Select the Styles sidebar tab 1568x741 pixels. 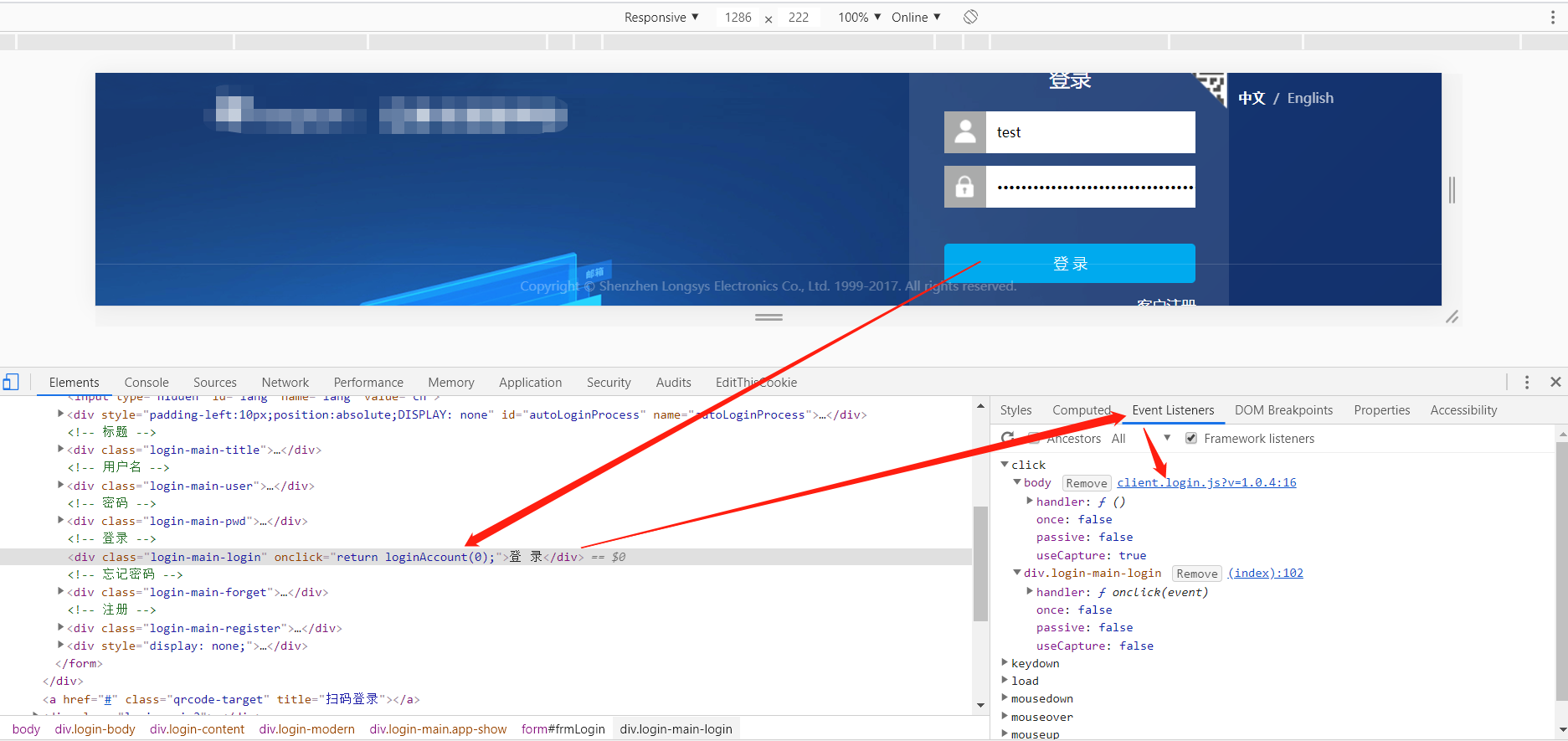click(1015, 410)
